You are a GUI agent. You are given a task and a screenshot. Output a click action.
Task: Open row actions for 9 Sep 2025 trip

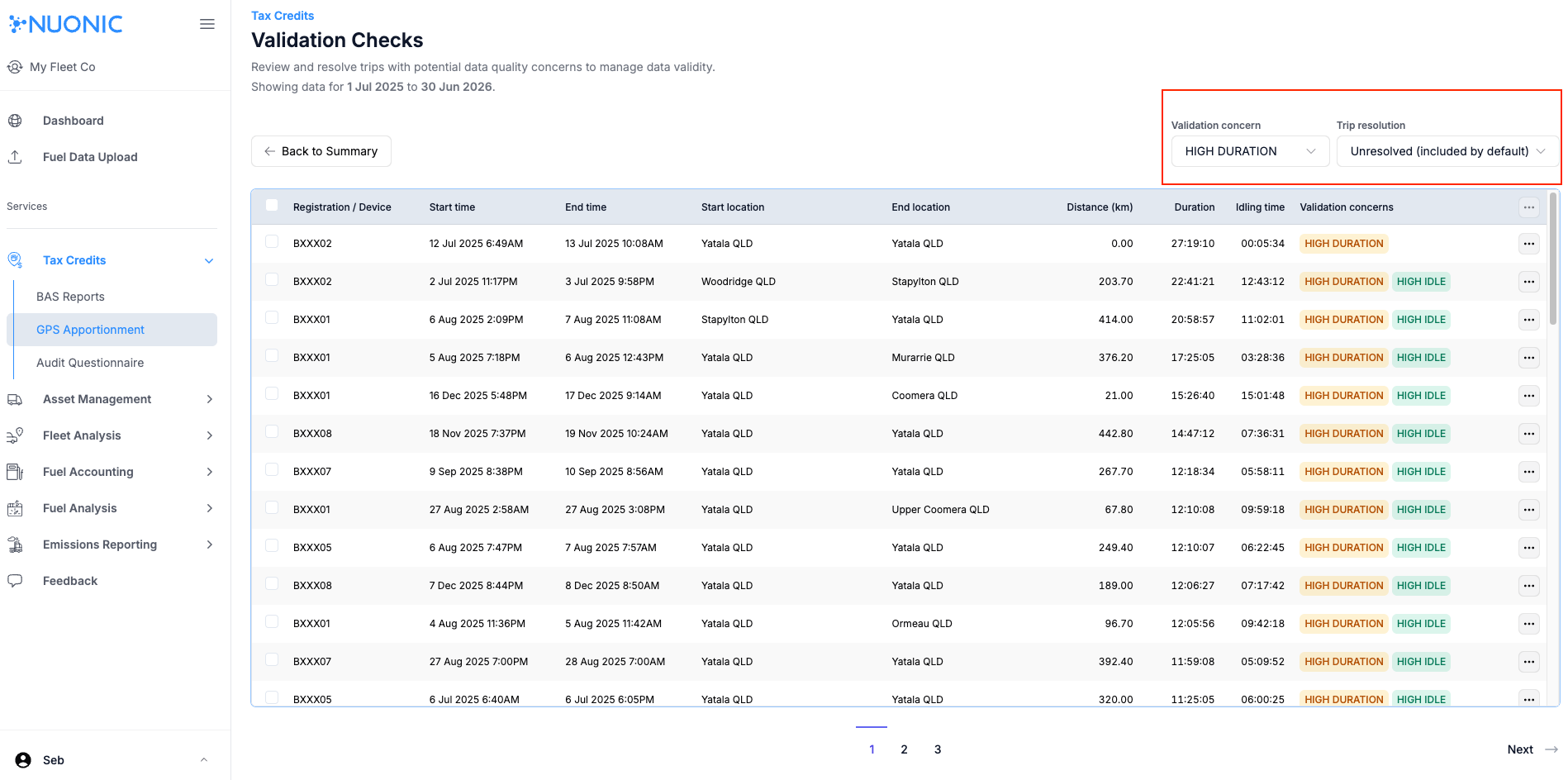pos(1529,472)
